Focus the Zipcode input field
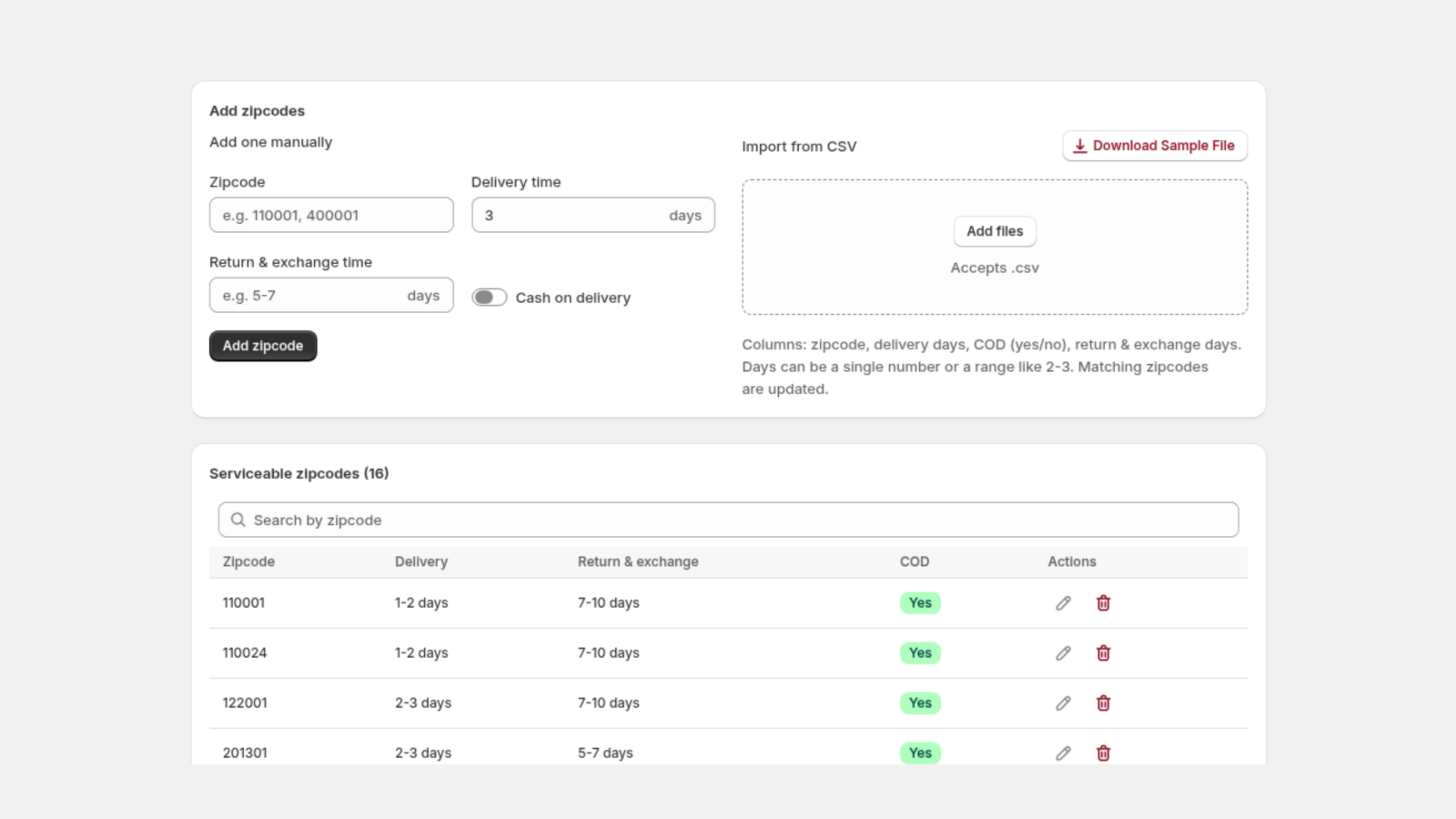The image size is (1456, 819). pos(331,216)
